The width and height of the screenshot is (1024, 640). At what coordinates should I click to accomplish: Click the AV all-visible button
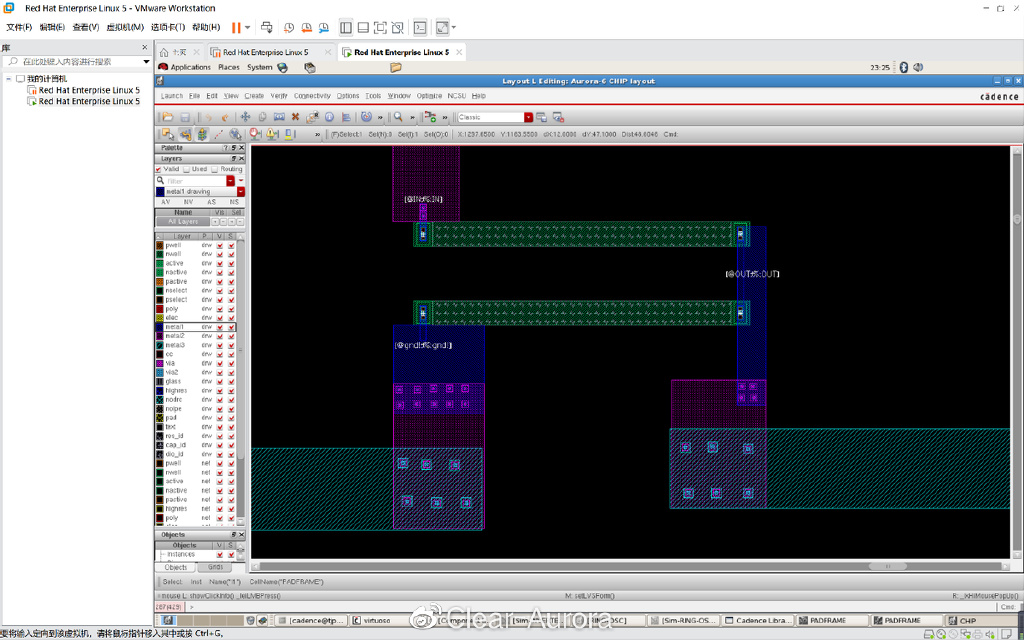[x=166, y=202]
